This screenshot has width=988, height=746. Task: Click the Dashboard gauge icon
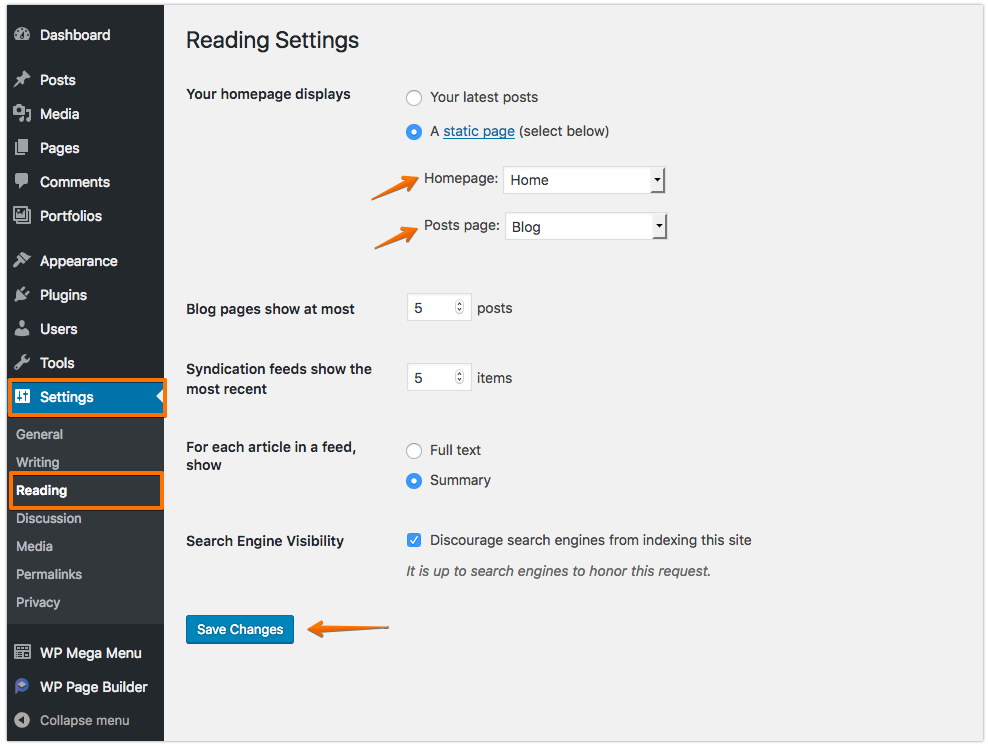coord(22,35)
